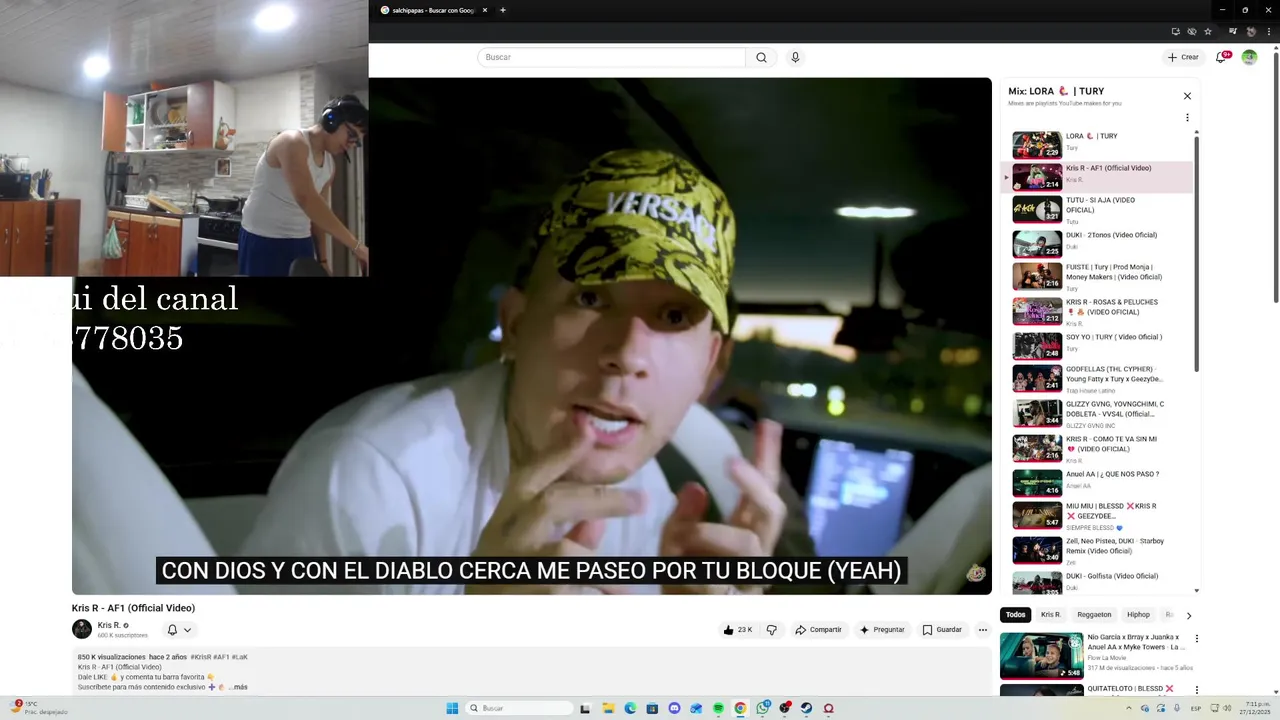Open the notifications bell in YouTube header
The height and width of the screenshot is (720, 1280).
click(1221, 57)
